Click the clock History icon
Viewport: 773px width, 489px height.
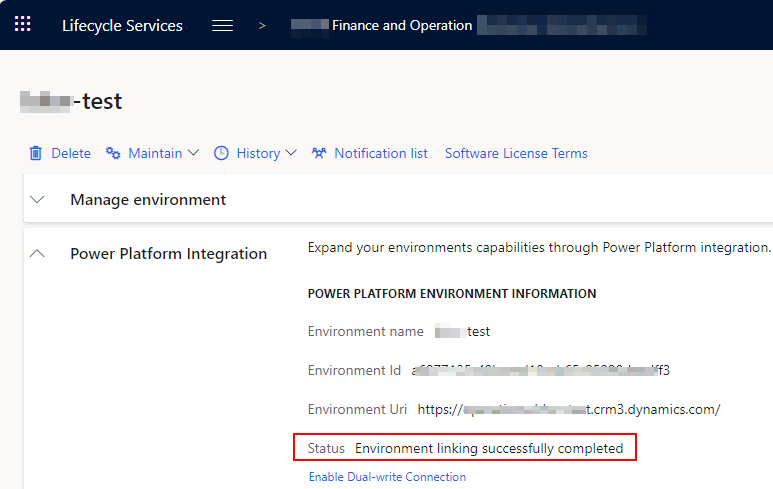click(221, 153)
